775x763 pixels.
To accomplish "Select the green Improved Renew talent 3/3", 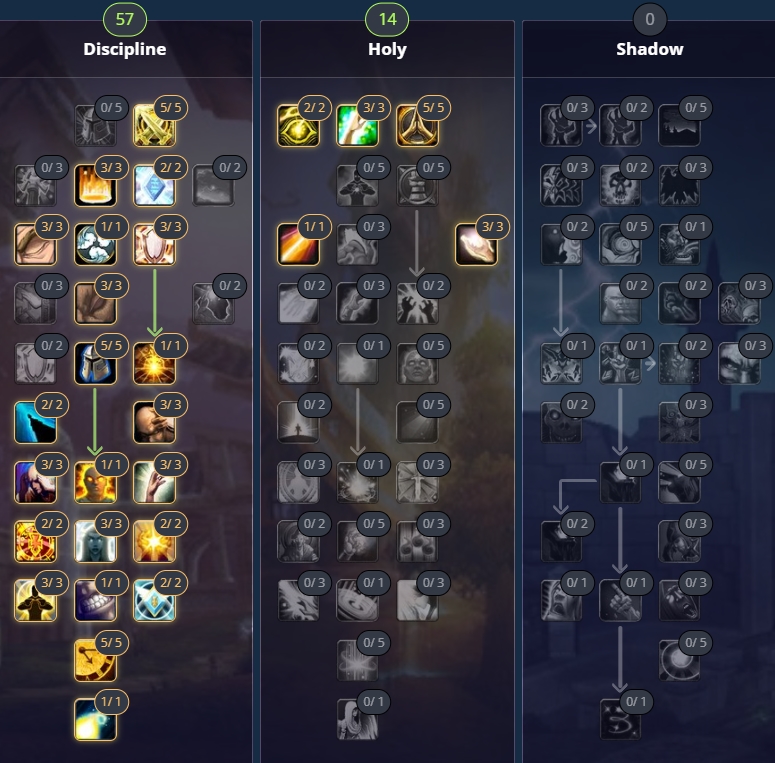I will tap(357, 125).
